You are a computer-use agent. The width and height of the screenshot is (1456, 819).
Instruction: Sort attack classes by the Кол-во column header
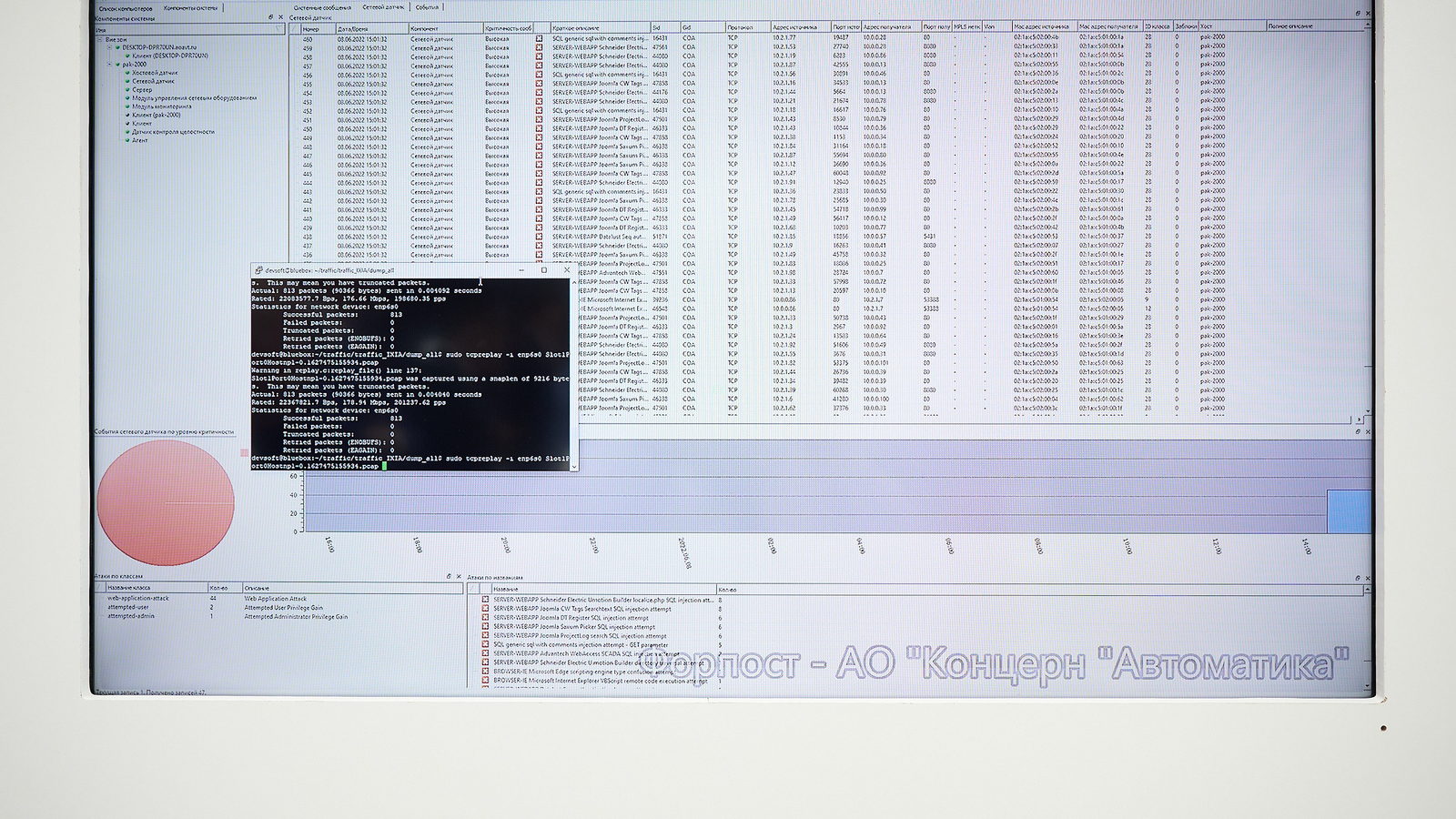click(225, 588)
